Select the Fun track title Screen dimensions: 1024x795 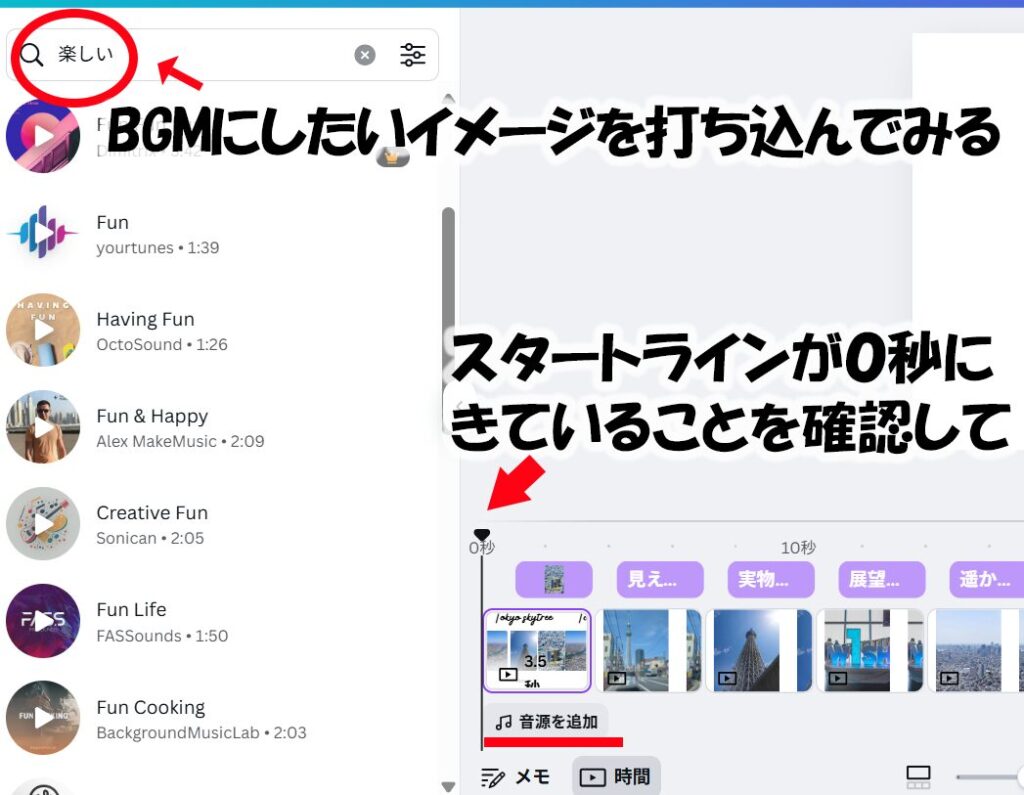112,223
